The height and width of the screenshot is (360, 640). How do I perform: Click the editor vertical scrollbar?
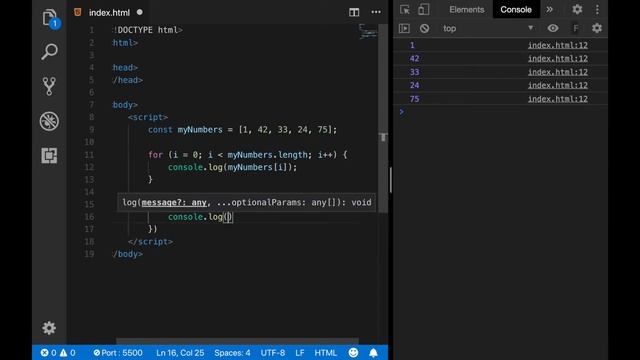pos(383,118)
